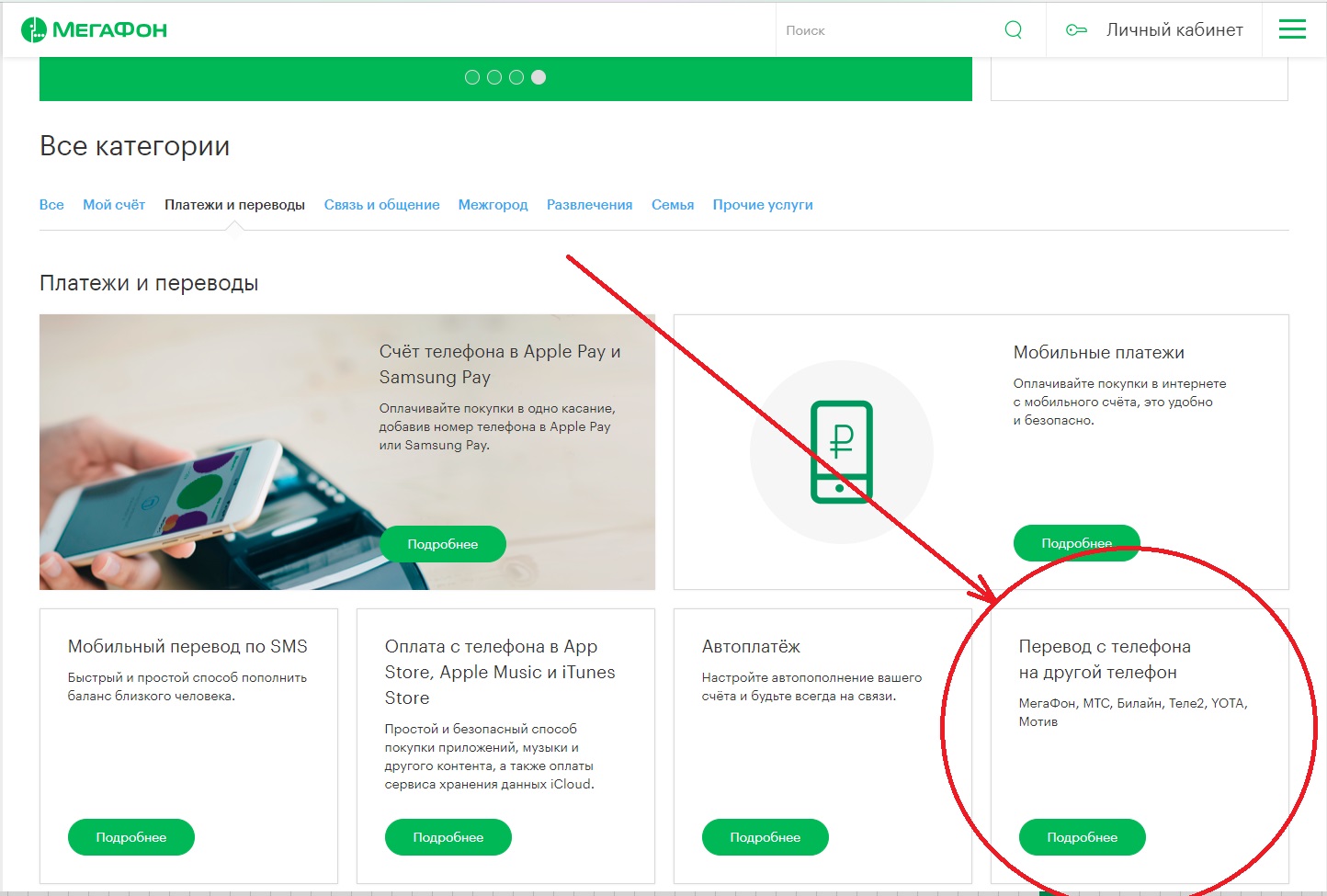Viewport: 1327px width, 896px height.
Task: Click Перевод с телефона на другой телефон title
Action: click(x=1105, y=660)
